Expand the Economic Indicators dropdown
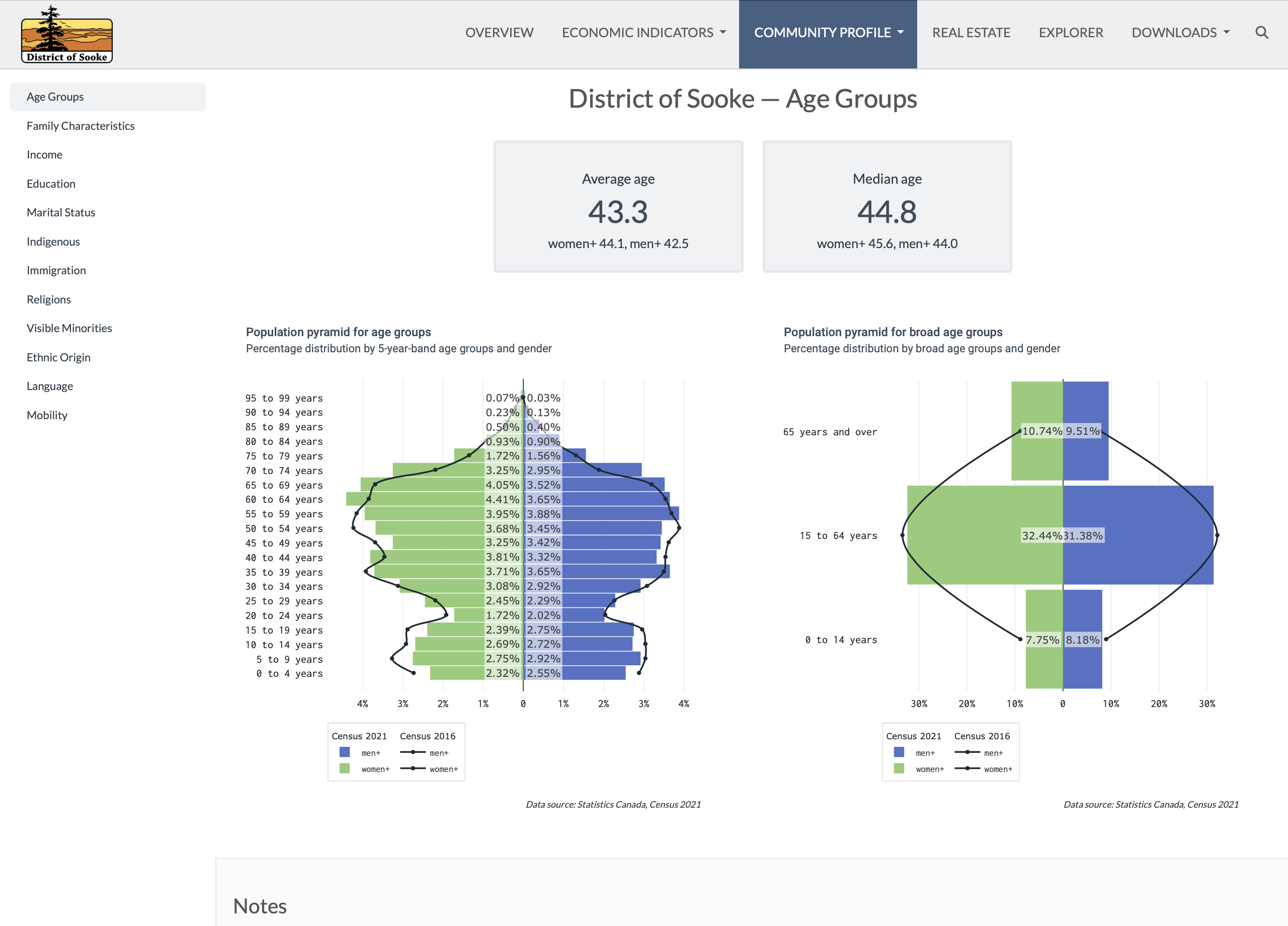This screenshot has width=1288, height=926. [x=643, y=32]
